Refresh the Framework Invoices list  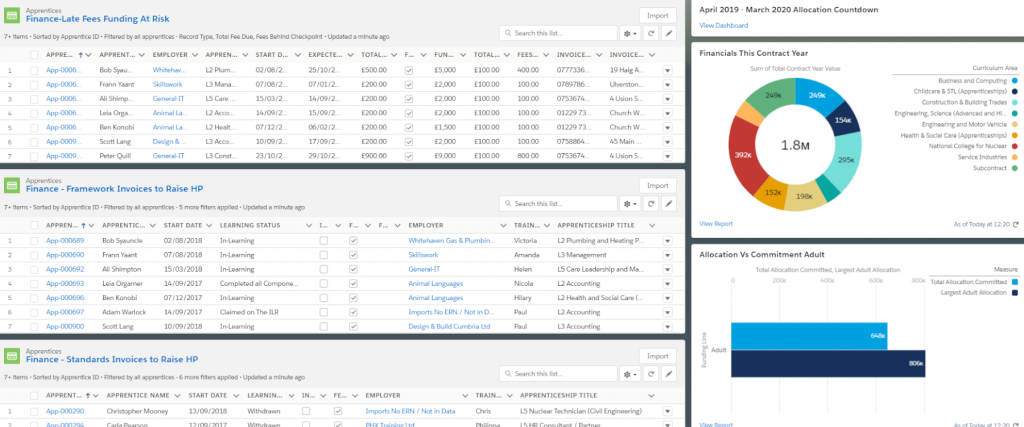[650, 204]
